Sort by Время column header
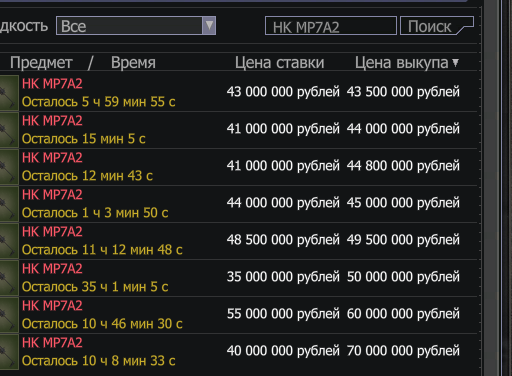 [133, 63]
